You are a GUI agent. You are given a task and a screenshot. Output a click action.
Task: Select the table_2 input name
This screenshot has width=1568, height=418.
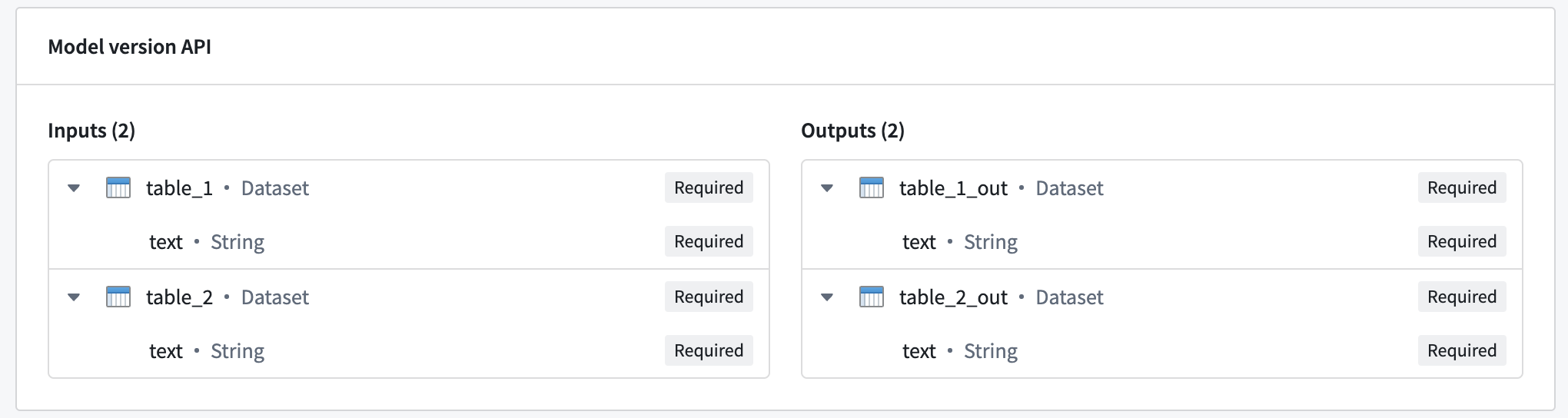(179, 297)
